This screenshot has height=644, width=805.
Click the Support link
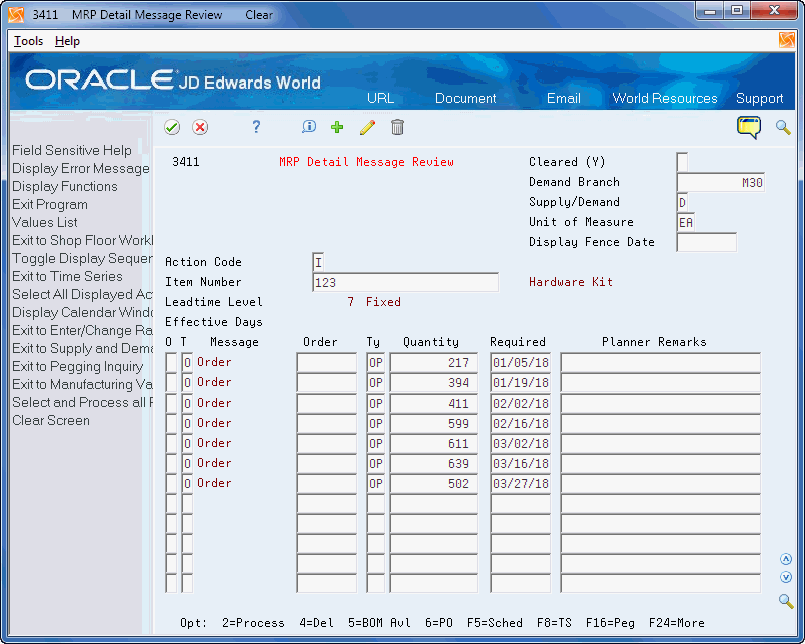point(759,98)
